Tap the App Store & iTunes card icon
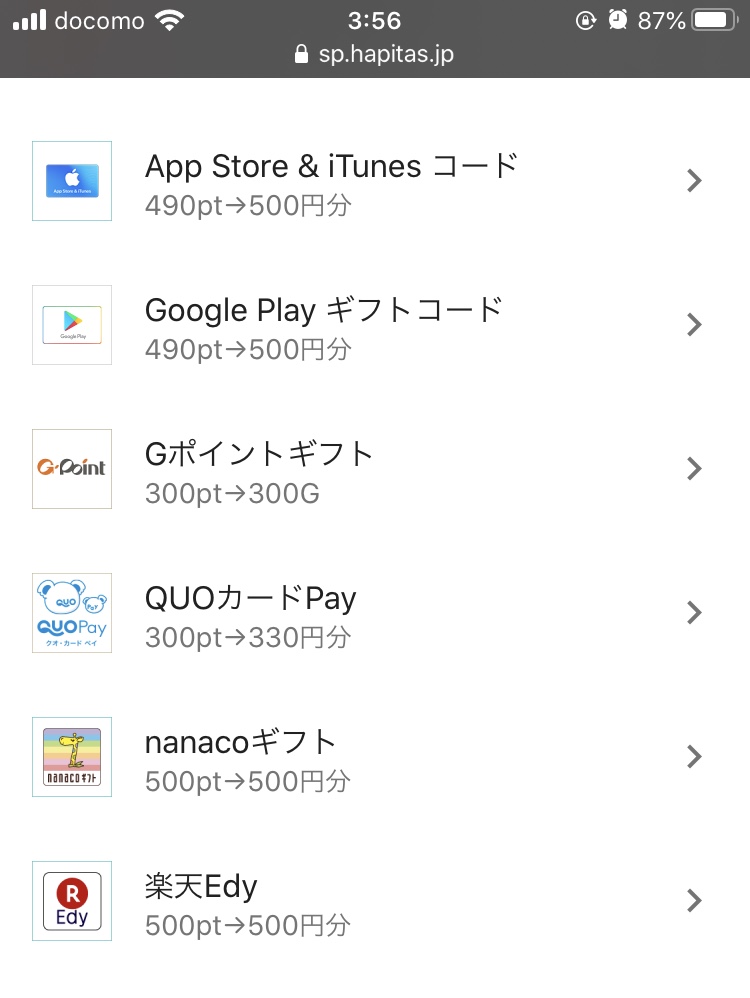 72,181
